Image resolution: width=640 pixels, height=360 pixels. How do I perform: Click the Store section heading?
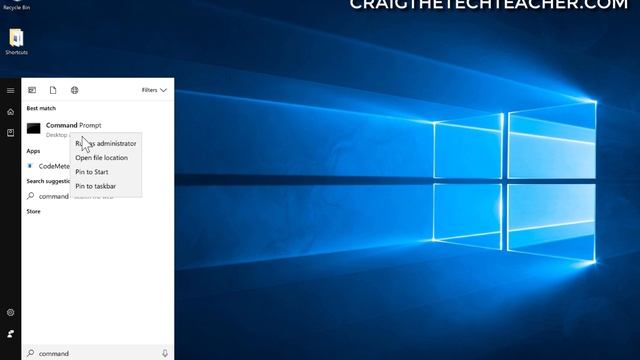click(x=33, y=211)
